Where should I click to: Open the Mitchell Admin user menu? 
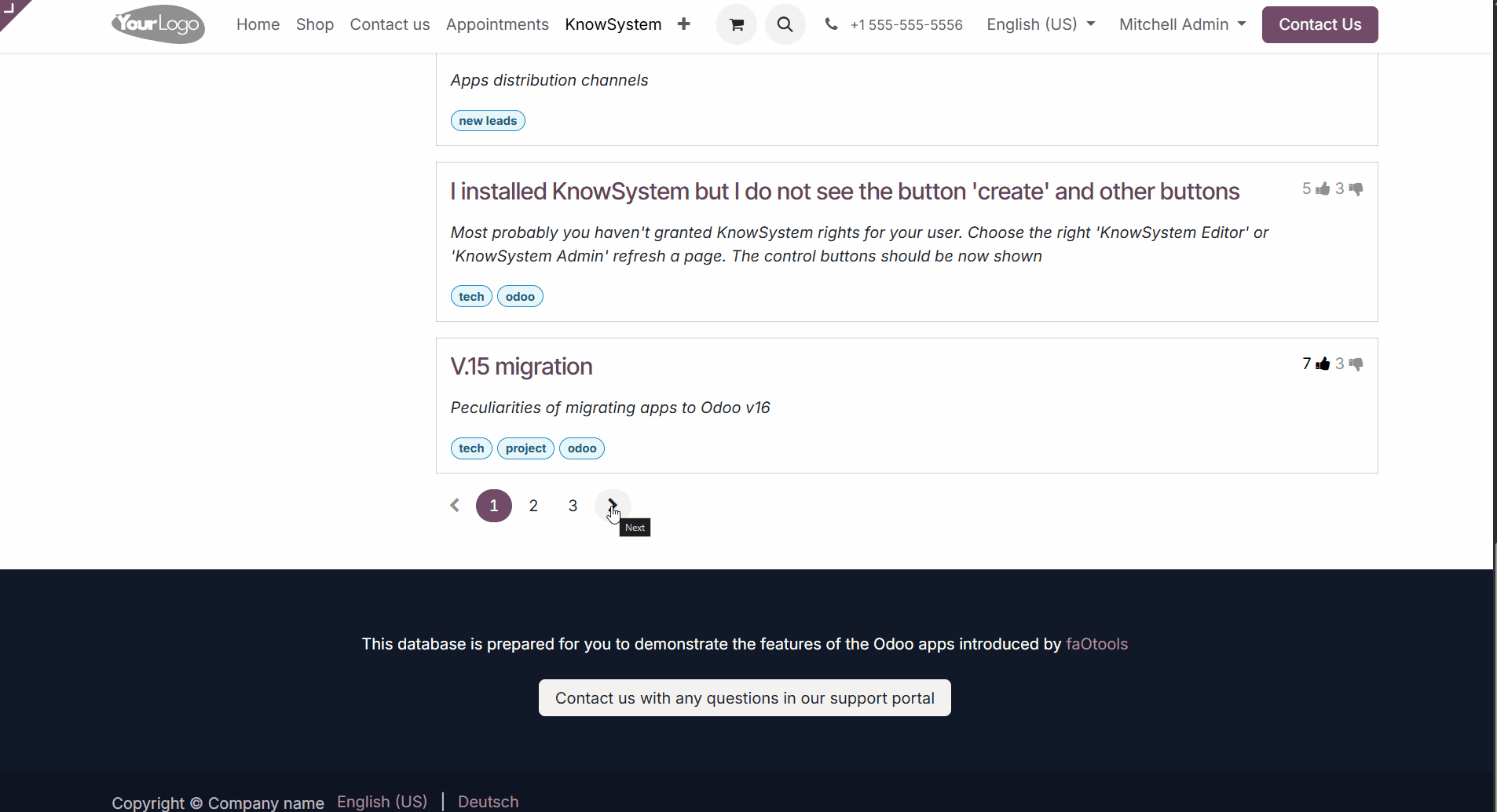pos(1182,24)
